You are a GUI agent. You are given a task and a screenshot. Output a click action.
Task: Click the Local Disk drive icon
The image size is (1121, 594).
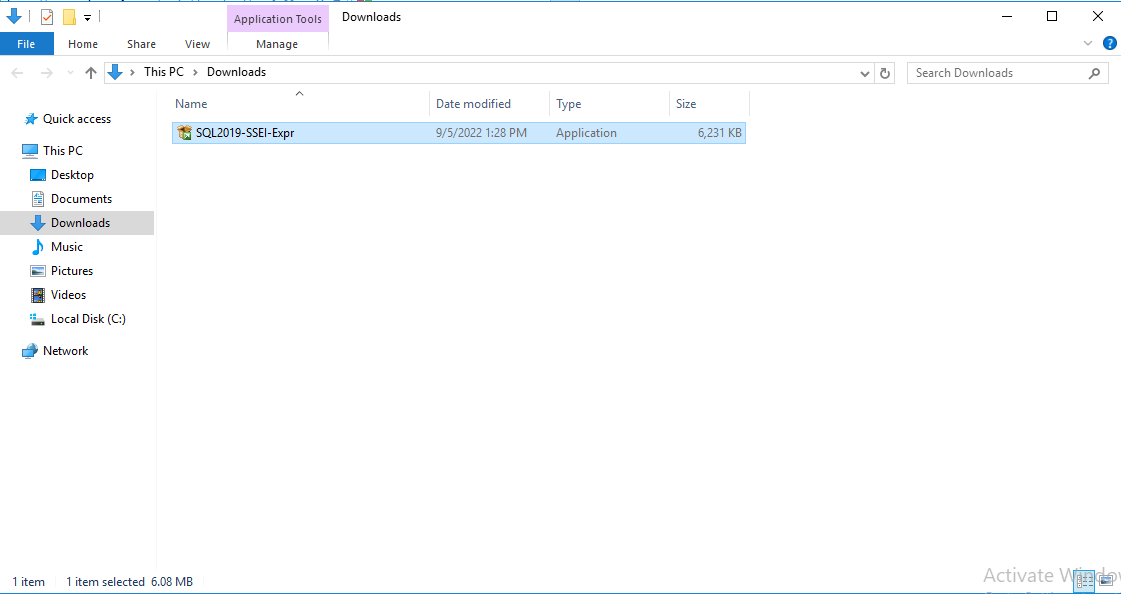pyautogui.click(x=38, y=320)
